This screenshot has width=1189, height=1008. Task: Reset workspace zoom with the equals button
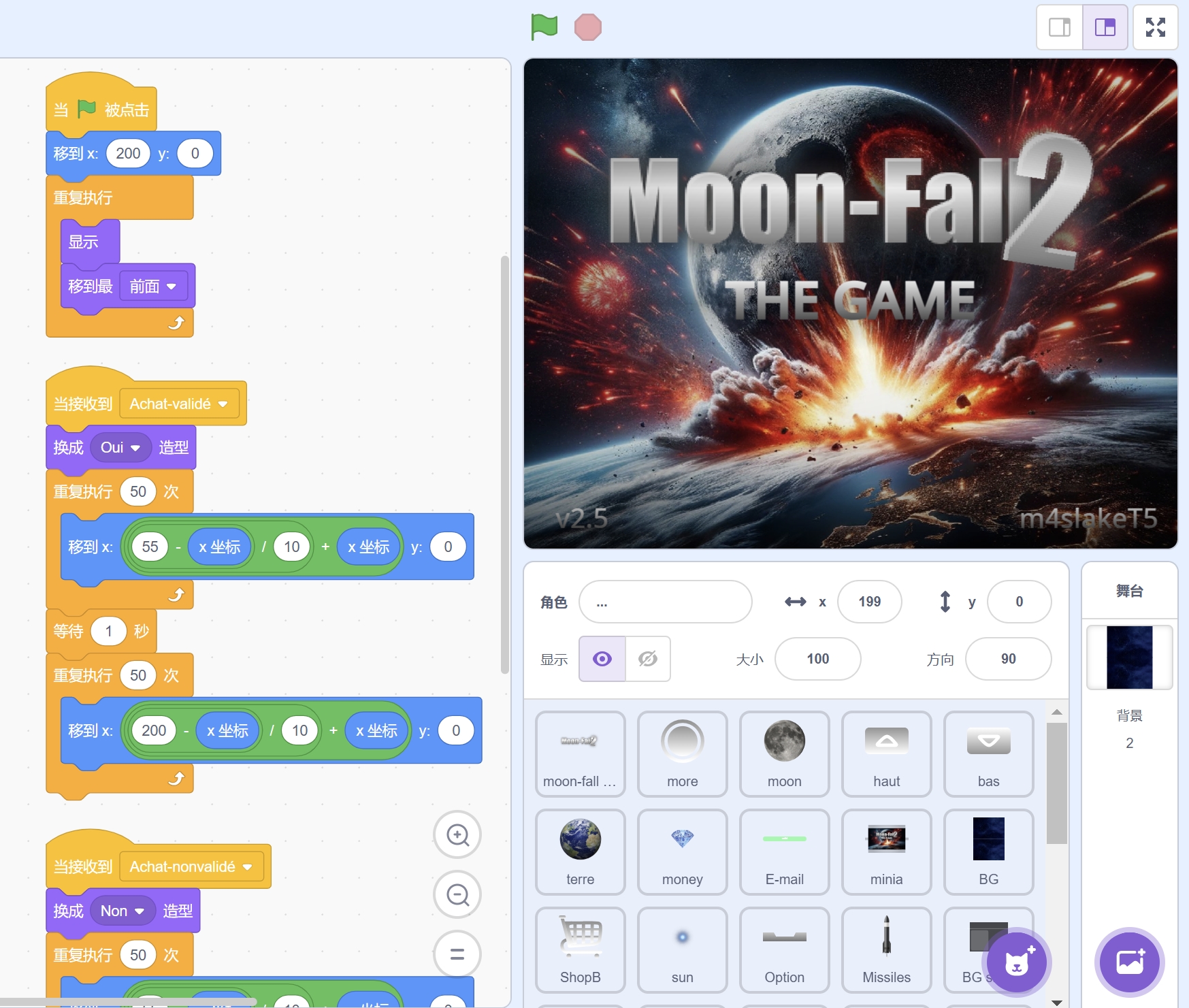pyautogui.click(x=457, y=954)
